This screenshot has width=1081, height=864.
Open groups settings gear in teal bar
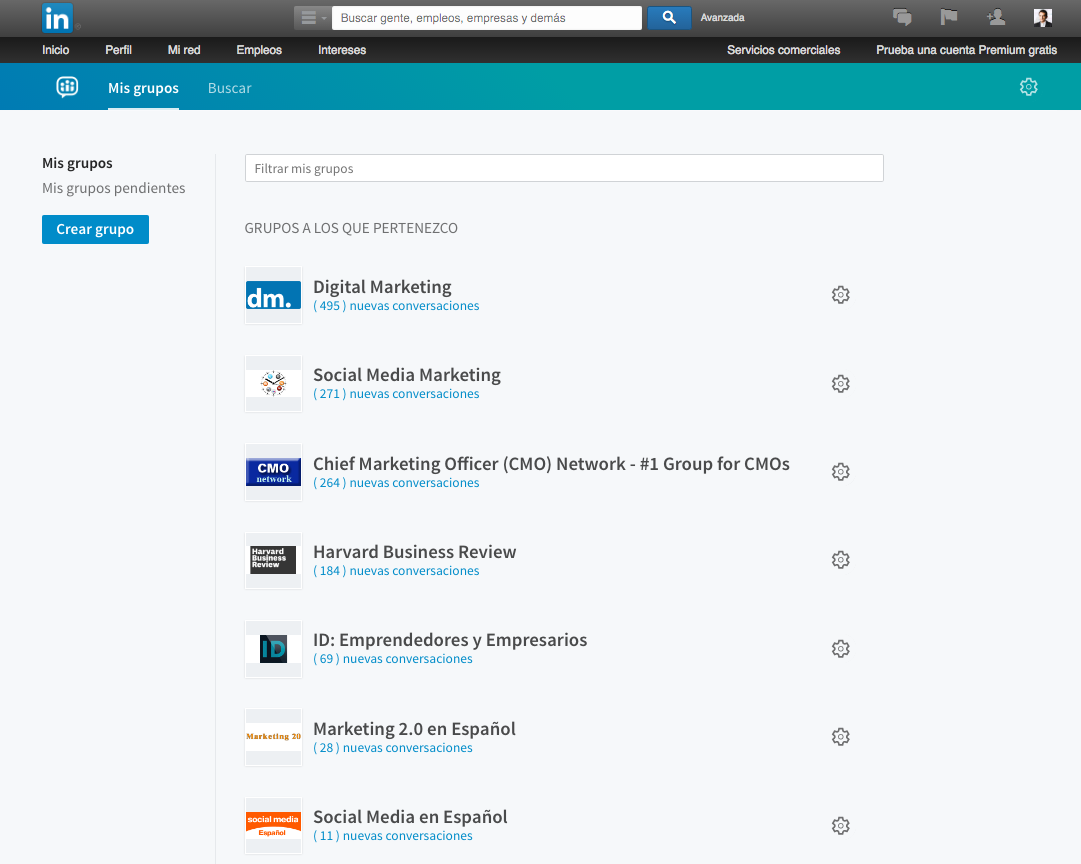1028,87
